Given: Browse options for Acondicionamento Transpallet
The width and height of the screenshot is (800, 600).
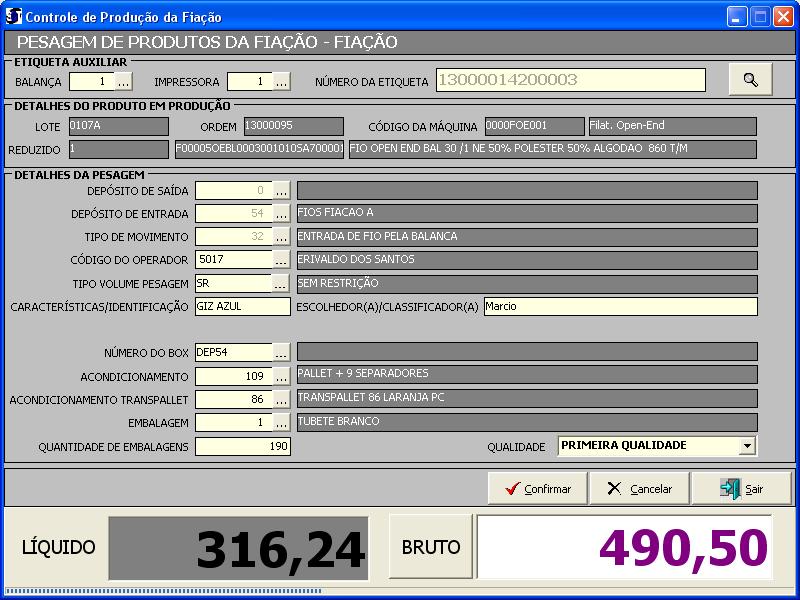Looking at the screenshot, I should tap(282, 399).
